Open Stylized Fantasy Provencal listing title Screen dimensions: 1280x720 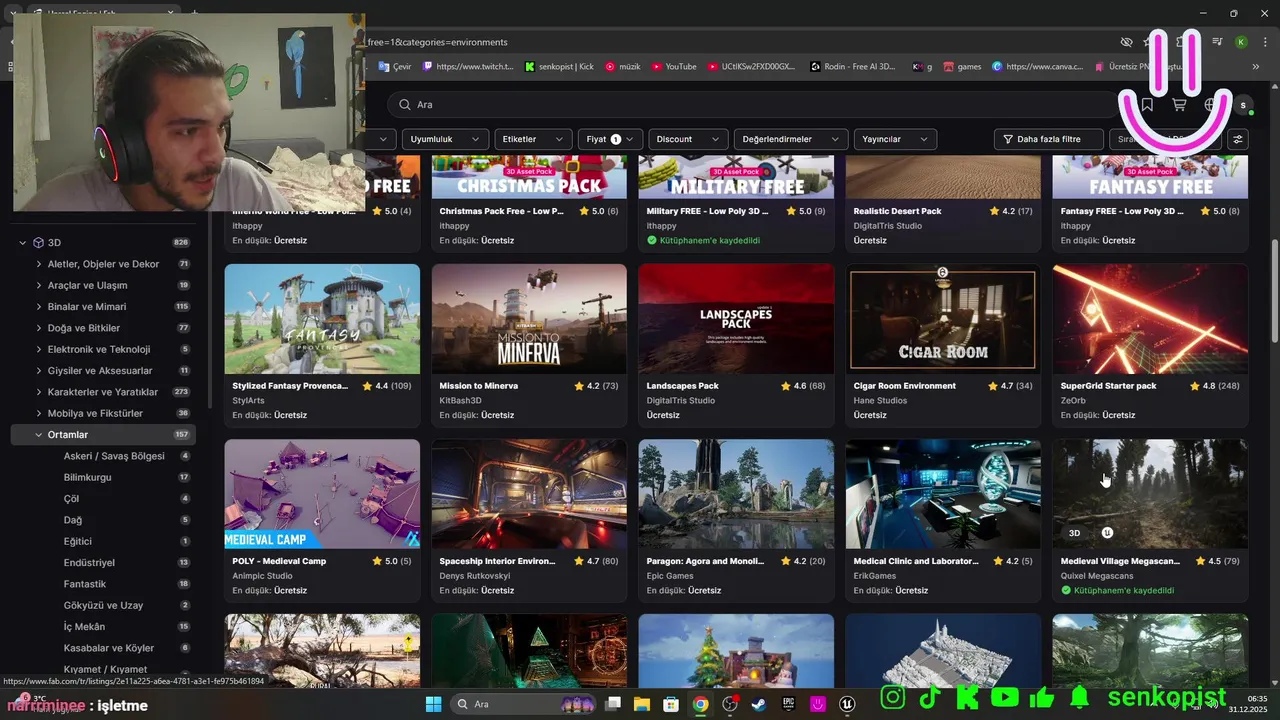click(290, 386)
